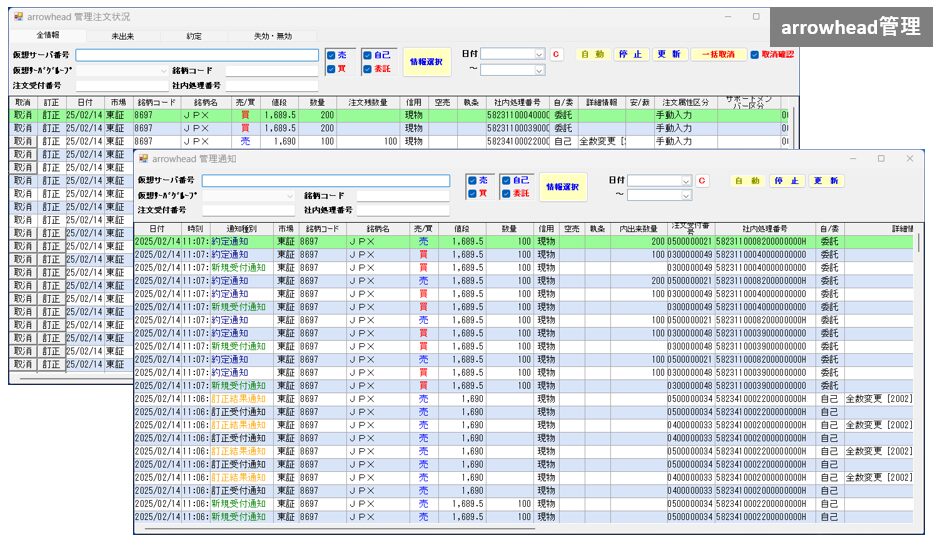
Task: Switch to the 全情報 tab
Action: 48,35
